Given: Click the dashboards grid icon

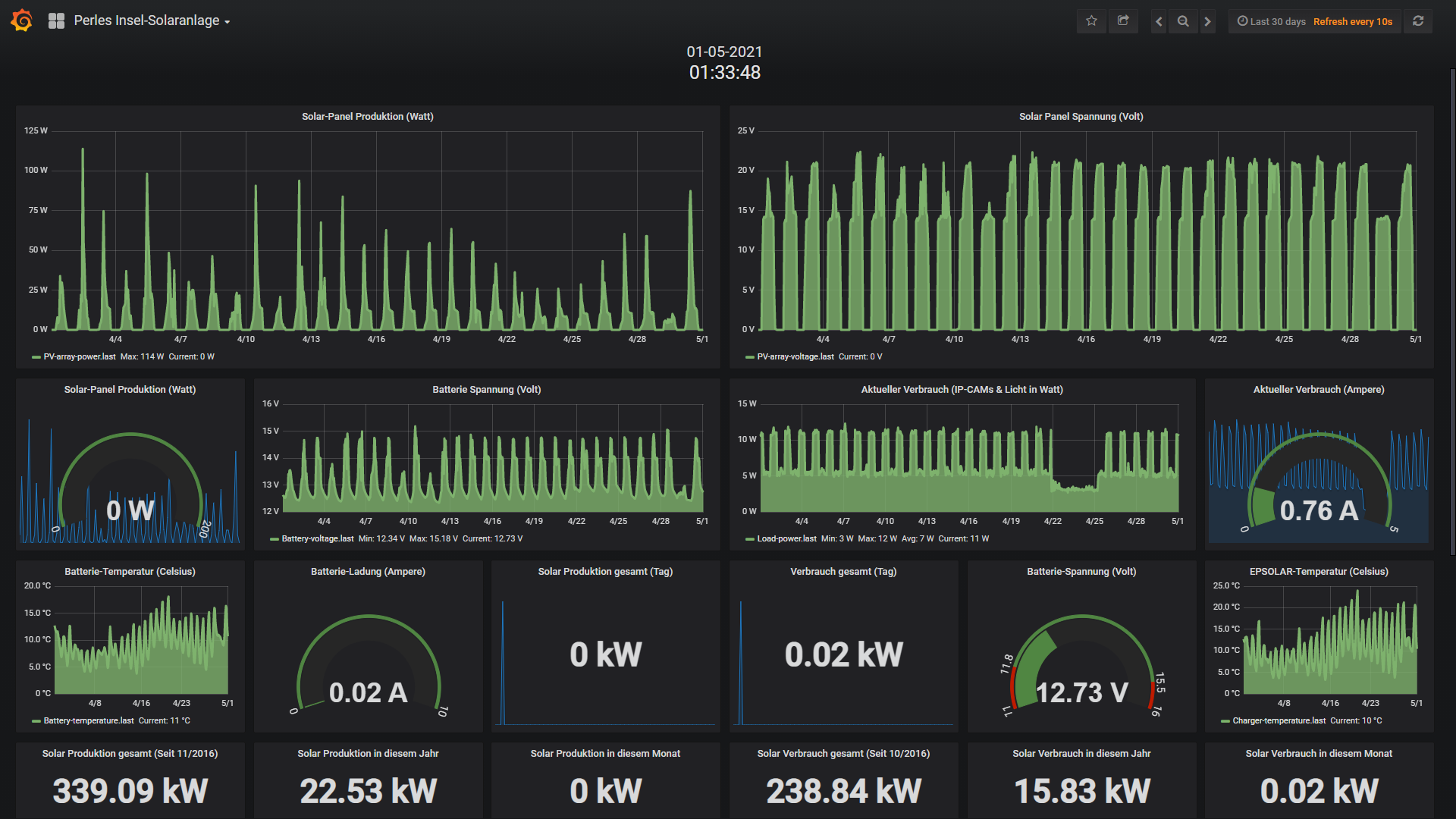Looking at the screenshot, I should click(56, 21).
